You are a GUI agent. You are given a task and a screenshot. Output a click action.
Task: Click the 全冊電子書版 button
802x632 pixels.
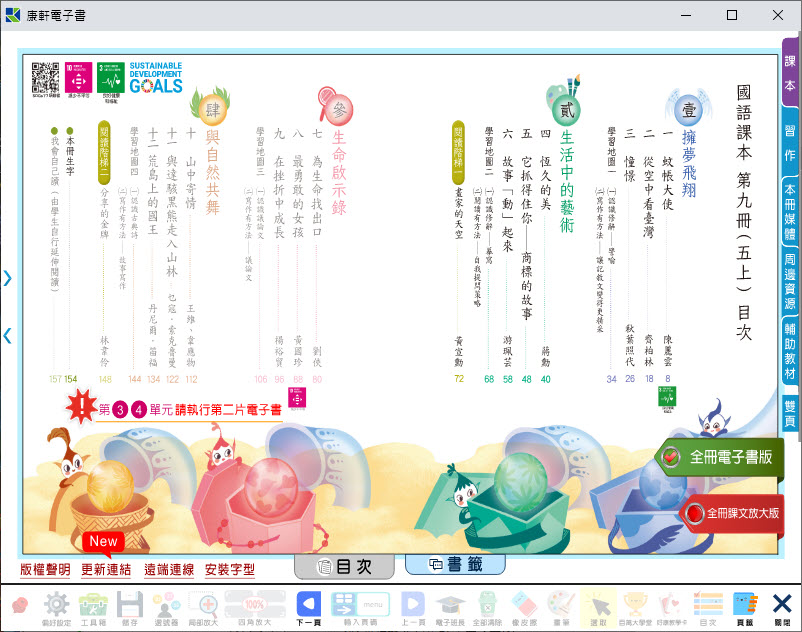pos(718,457)
